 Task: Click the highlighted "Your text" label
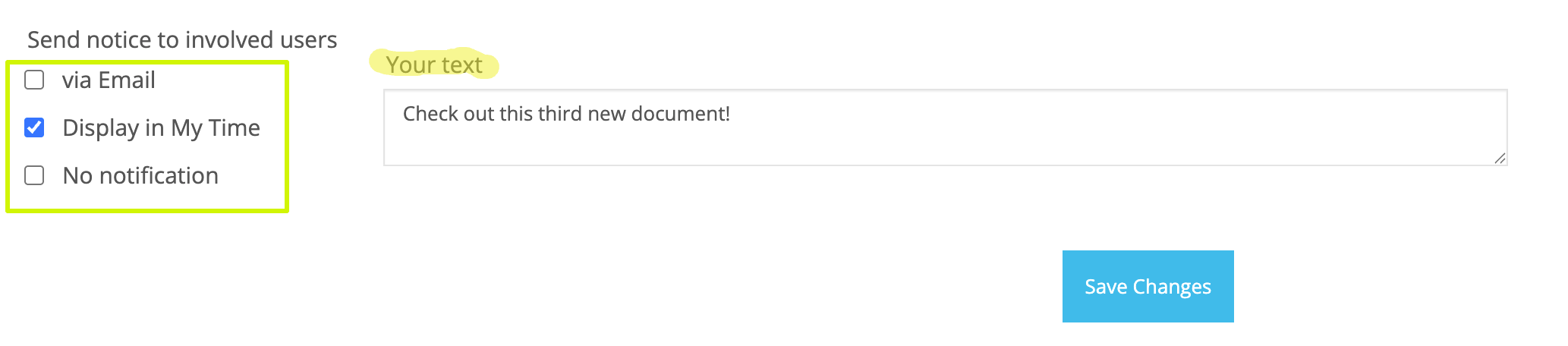[x=434, y=64]
